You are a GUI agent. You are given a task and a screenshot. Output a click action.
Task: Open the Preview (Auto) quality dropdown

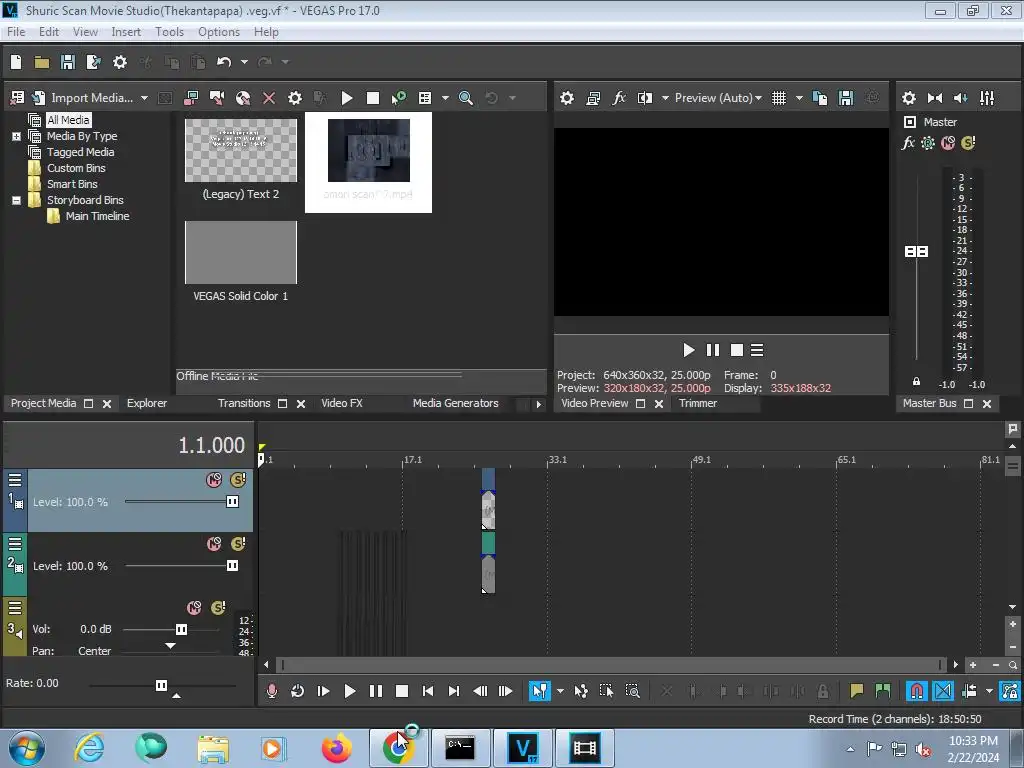pos(718,98)
